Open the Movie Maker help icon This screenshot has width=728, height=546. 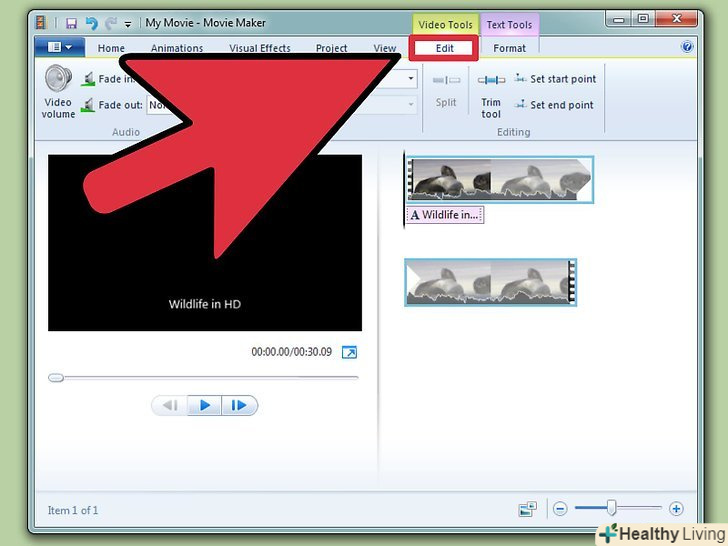(687, 47)
